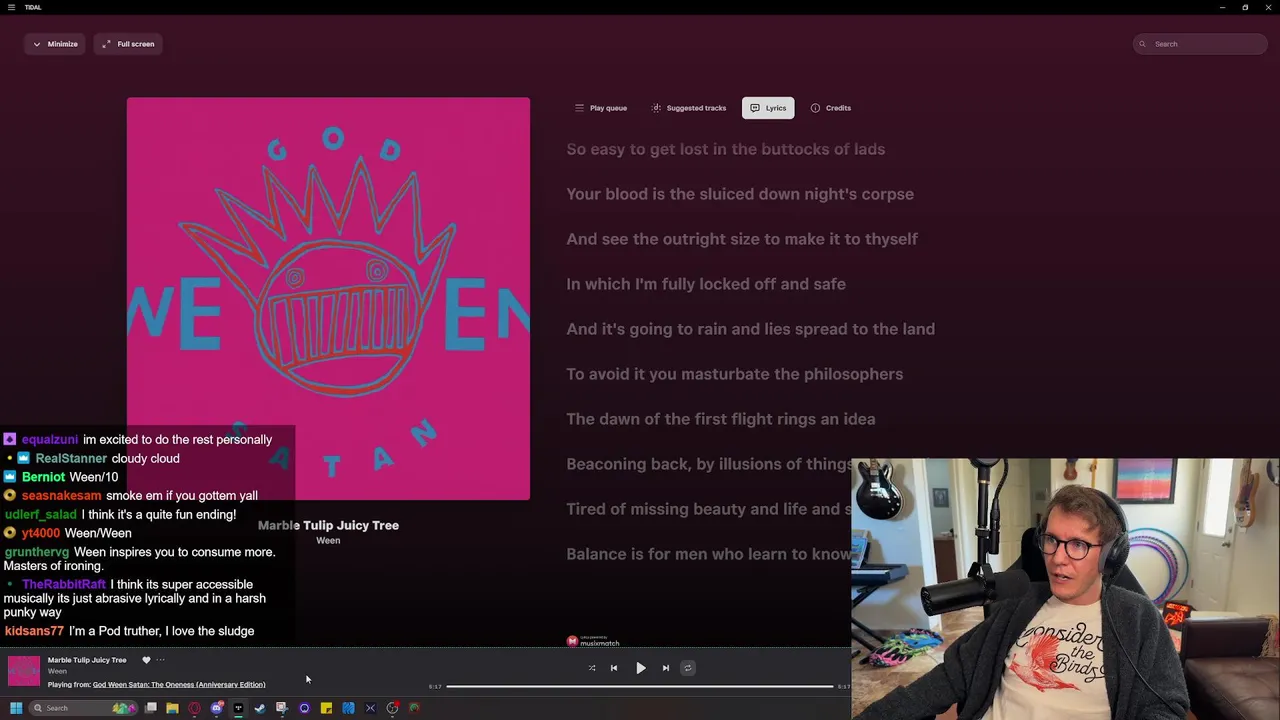Image resolution: width=1280 pixels, height=720 pixels.
Task: Switch to TIDAL in the taskbar
Action: 238,708
